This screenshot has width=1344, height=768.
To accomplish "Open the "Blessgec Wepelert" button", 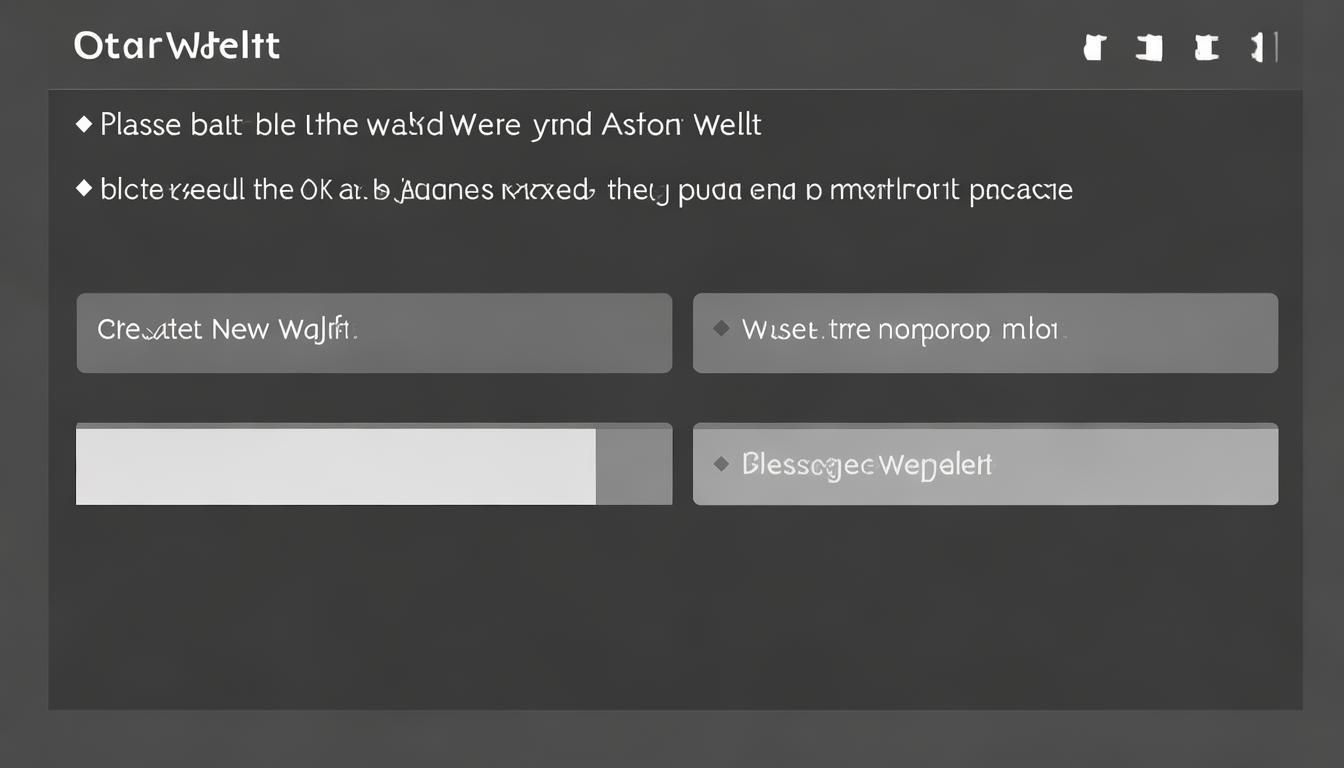I will 985,464.
